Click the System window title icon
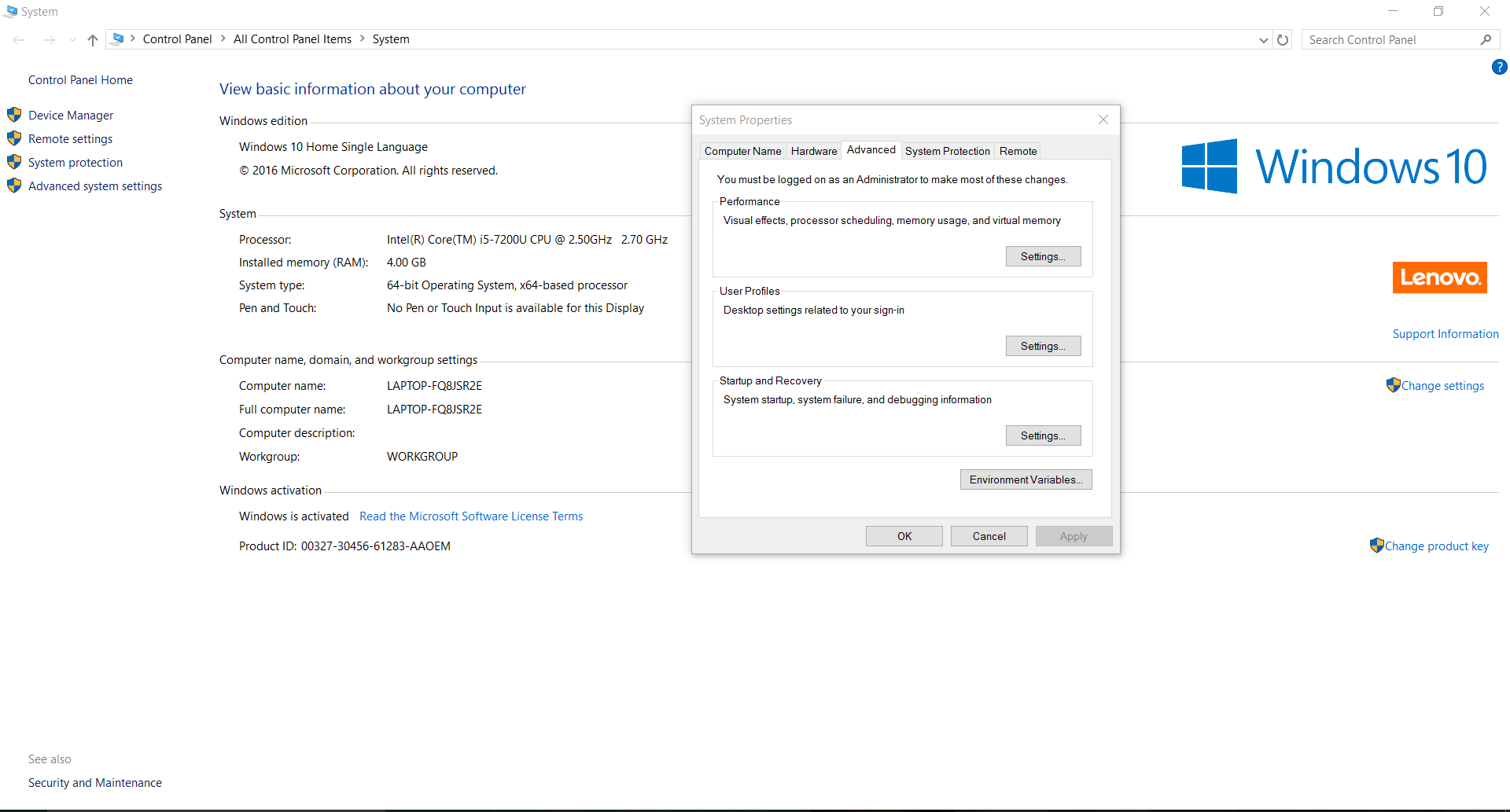Image resolution: width=1510 pixels, height=812 pixels. 10,12
